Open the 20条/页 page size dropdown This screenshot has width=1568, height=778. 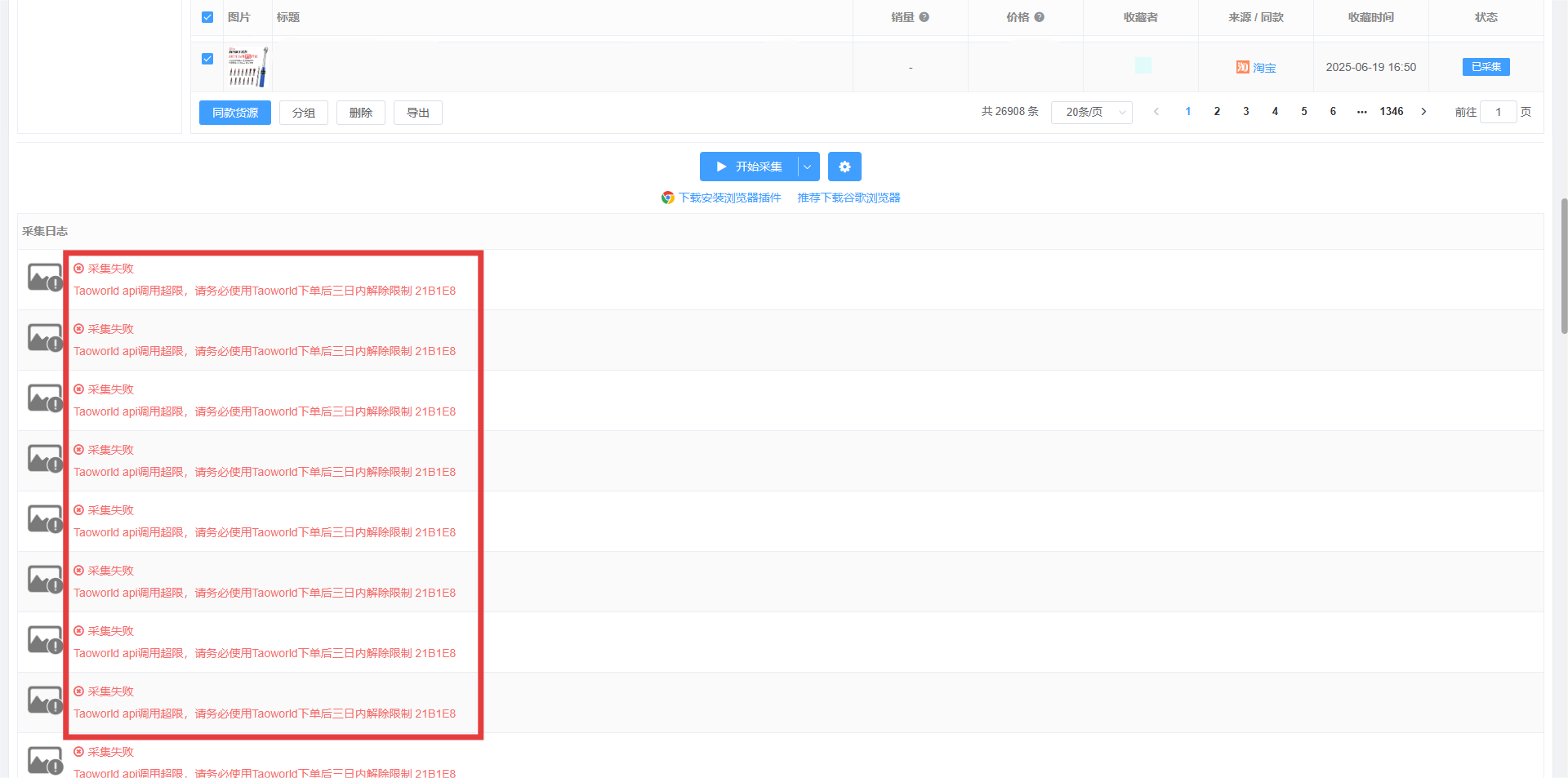1092,112
